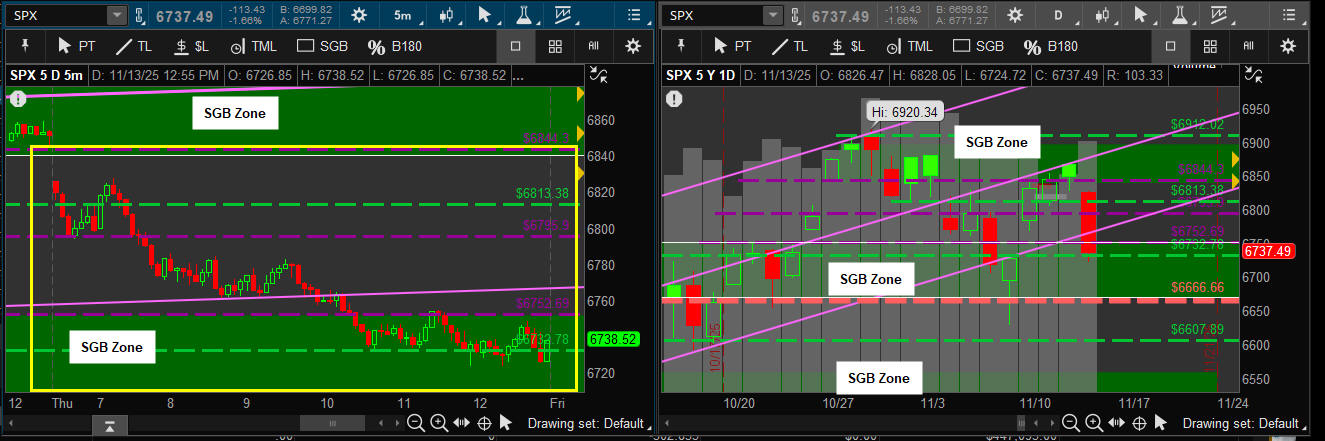Screen dimensions: 1325x441
Task: Click the pan arrows icon under left chart
Action: click(x=461, y=424)
